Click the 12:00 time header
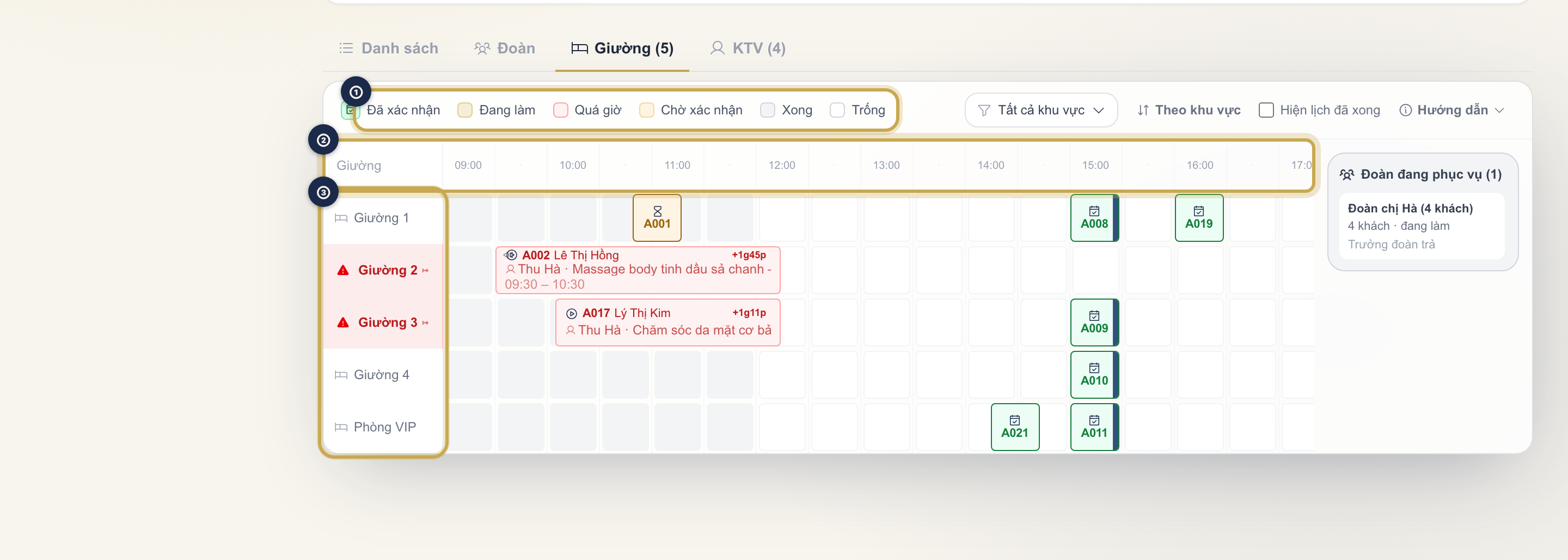 tap(782, 165)
